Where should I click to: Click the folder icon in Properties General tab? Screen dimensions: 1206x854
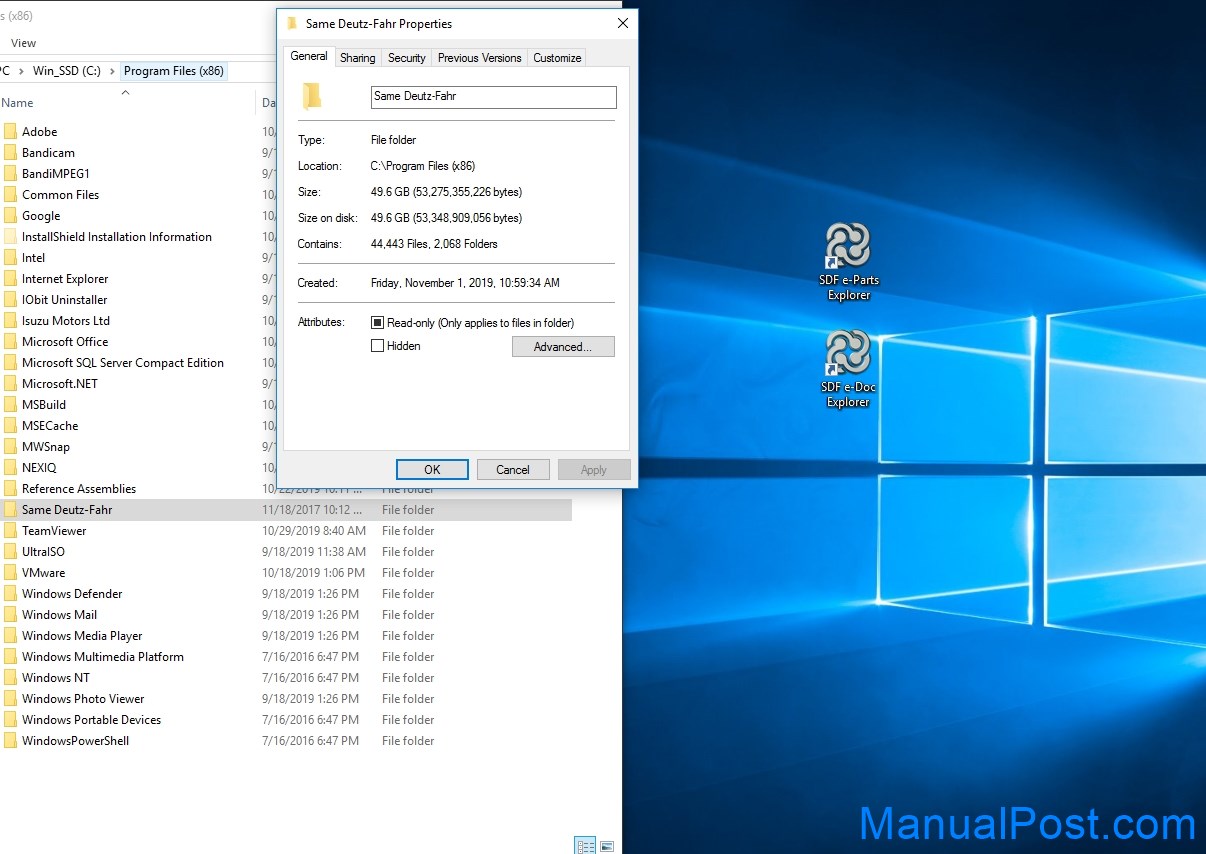click(313, 96)
